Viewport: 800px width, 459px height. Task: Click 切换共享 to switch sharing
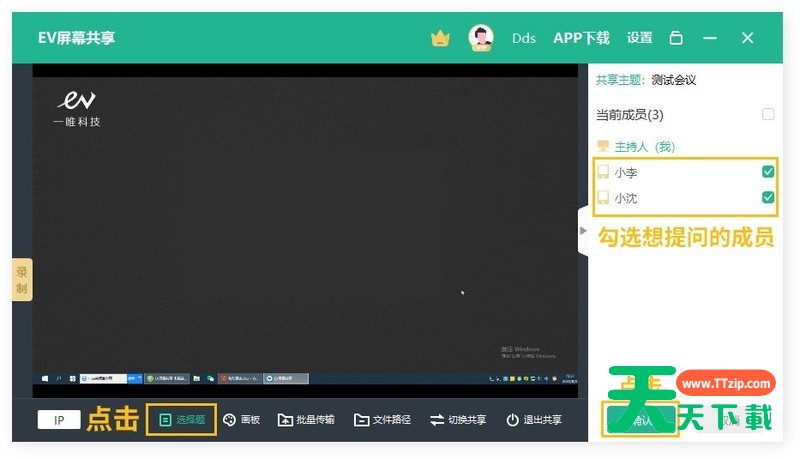point(458,420)
